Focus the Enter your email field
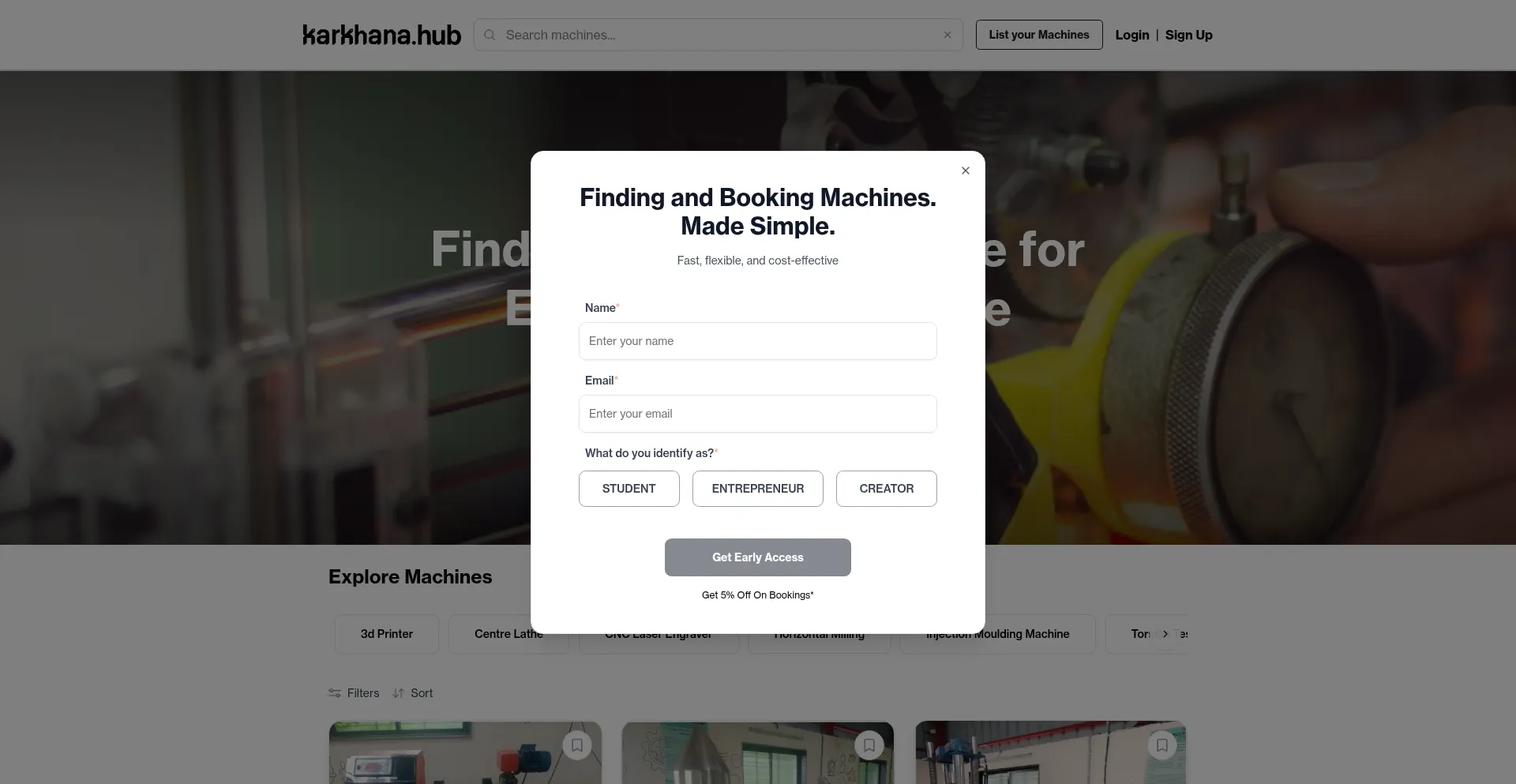The height and width of the screenshot is (784, 1516). click(x=758, y=414)
